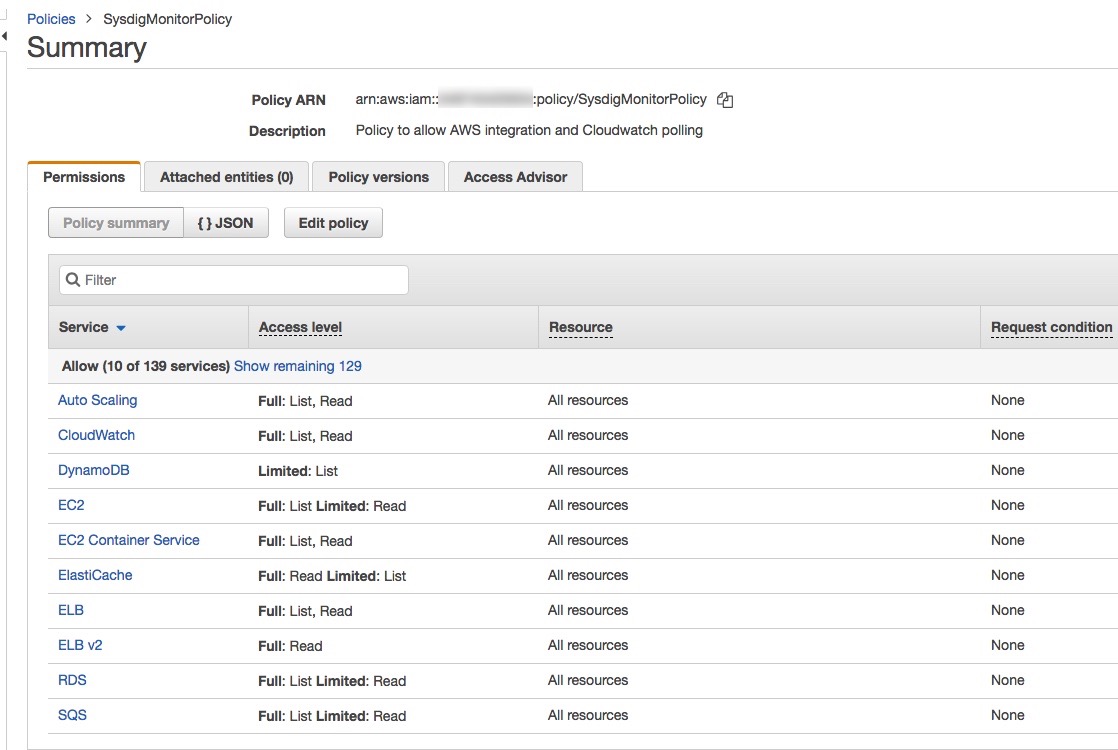1118x750 pixels.
Task: Click the policy ARN text
Action: click(531, 99)
